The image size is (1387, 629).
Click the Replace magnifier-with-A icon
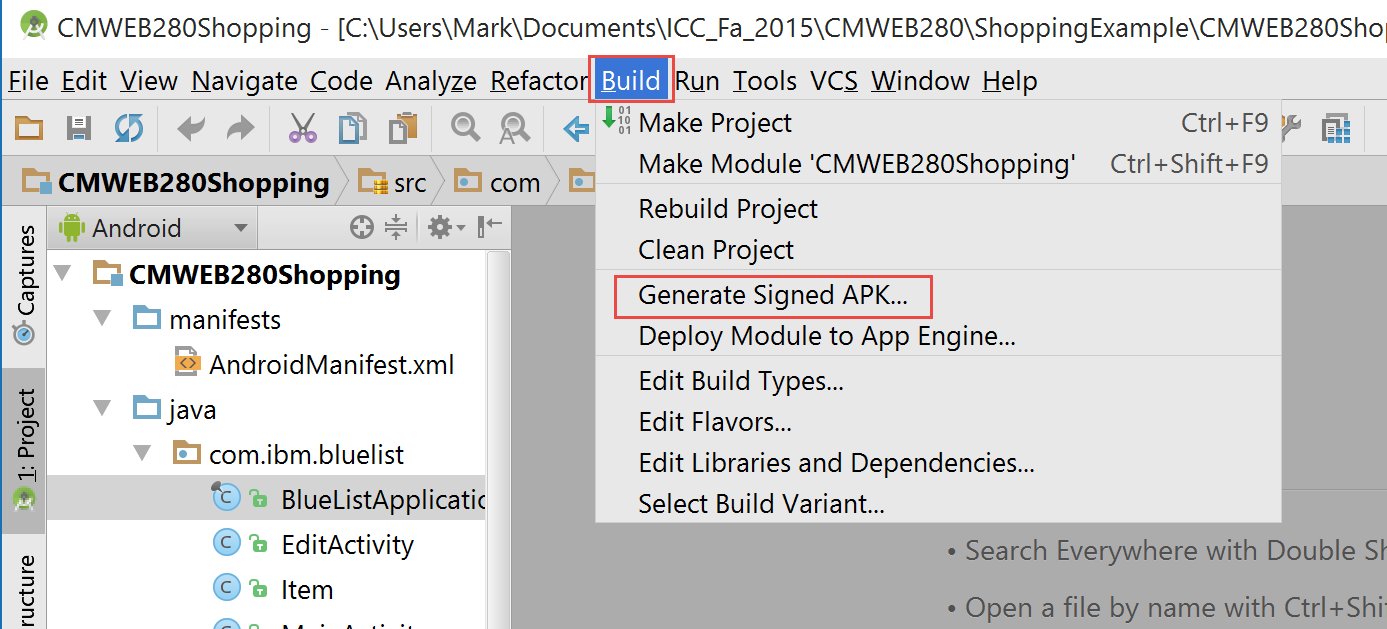515,128
